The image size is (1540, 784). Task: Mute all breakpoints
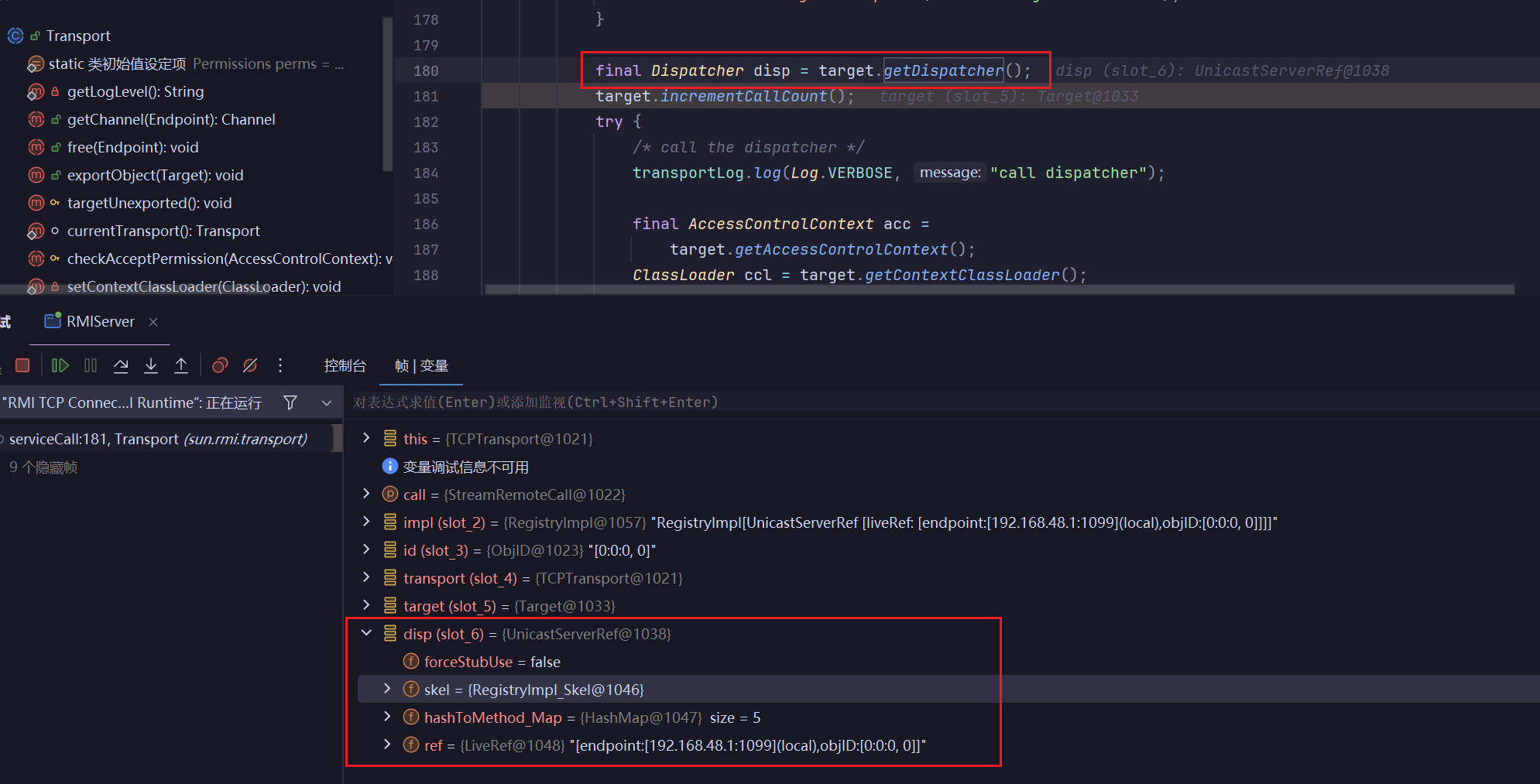[250, 365]
